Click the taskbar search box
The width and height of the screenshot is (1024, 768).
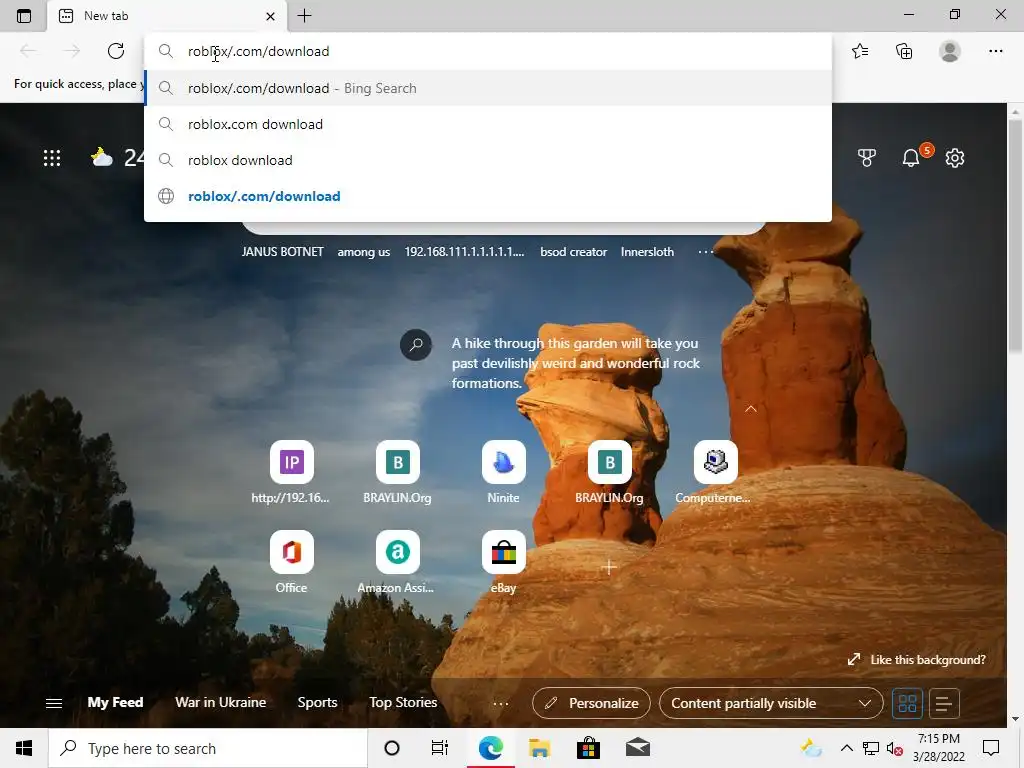(208, 748)
